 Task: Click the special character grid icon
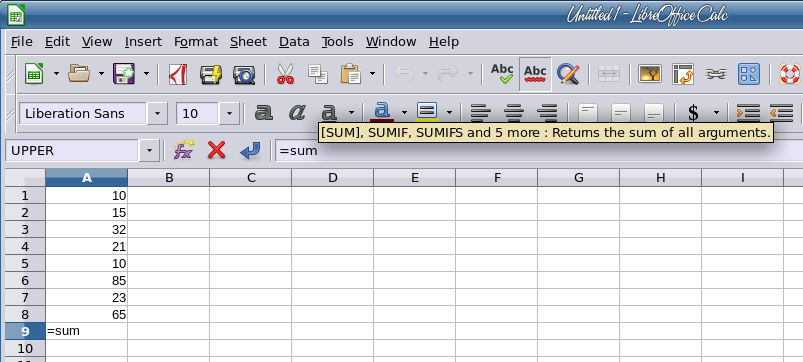[x=749, y=74]
